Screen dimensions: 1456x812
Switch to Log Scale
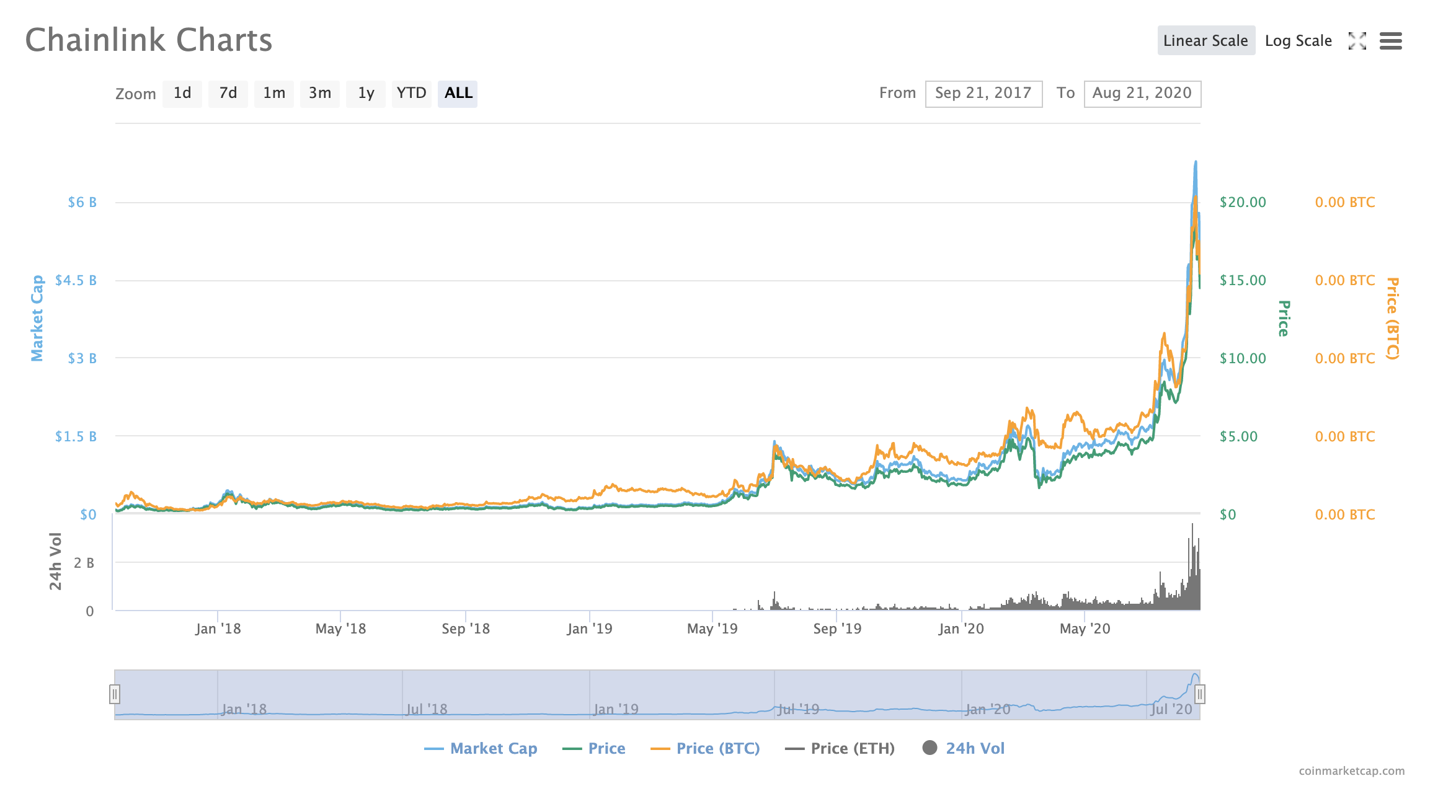pos(1298,41)
